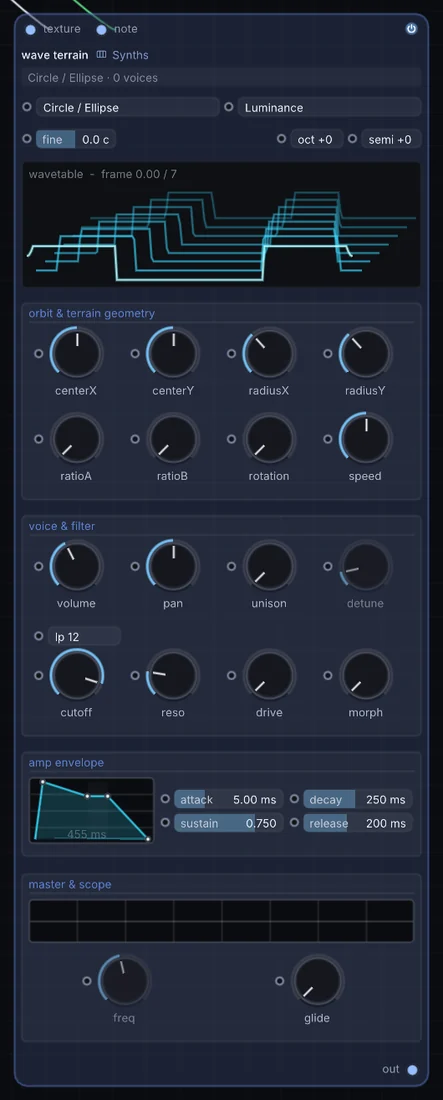Click the detune knob
The image size is (443, 1100).
click(x=365, y=566)
